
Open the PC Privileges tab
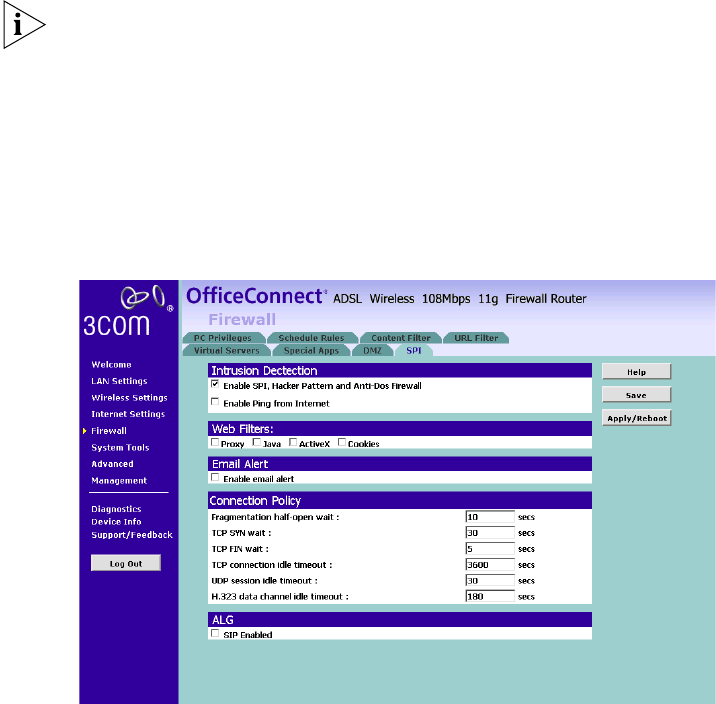pyautogui.click(x=223, y=338)
